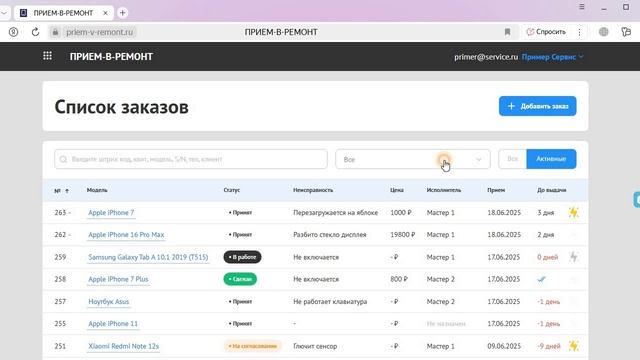
Task: Open the apps grid menu icon
Action: (47, 56)
